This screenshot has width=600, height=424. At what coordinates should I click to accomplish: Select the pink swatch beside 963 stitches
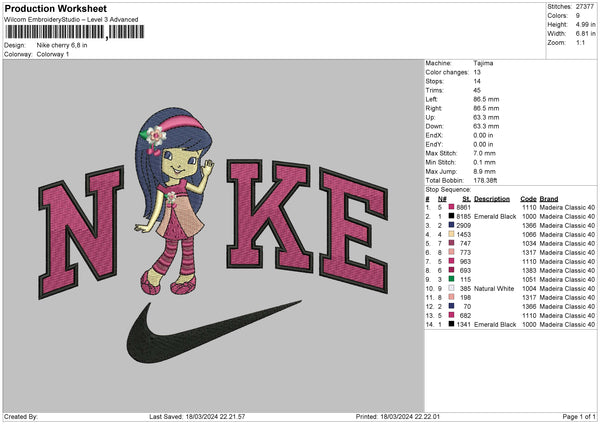tap(451, 261)
